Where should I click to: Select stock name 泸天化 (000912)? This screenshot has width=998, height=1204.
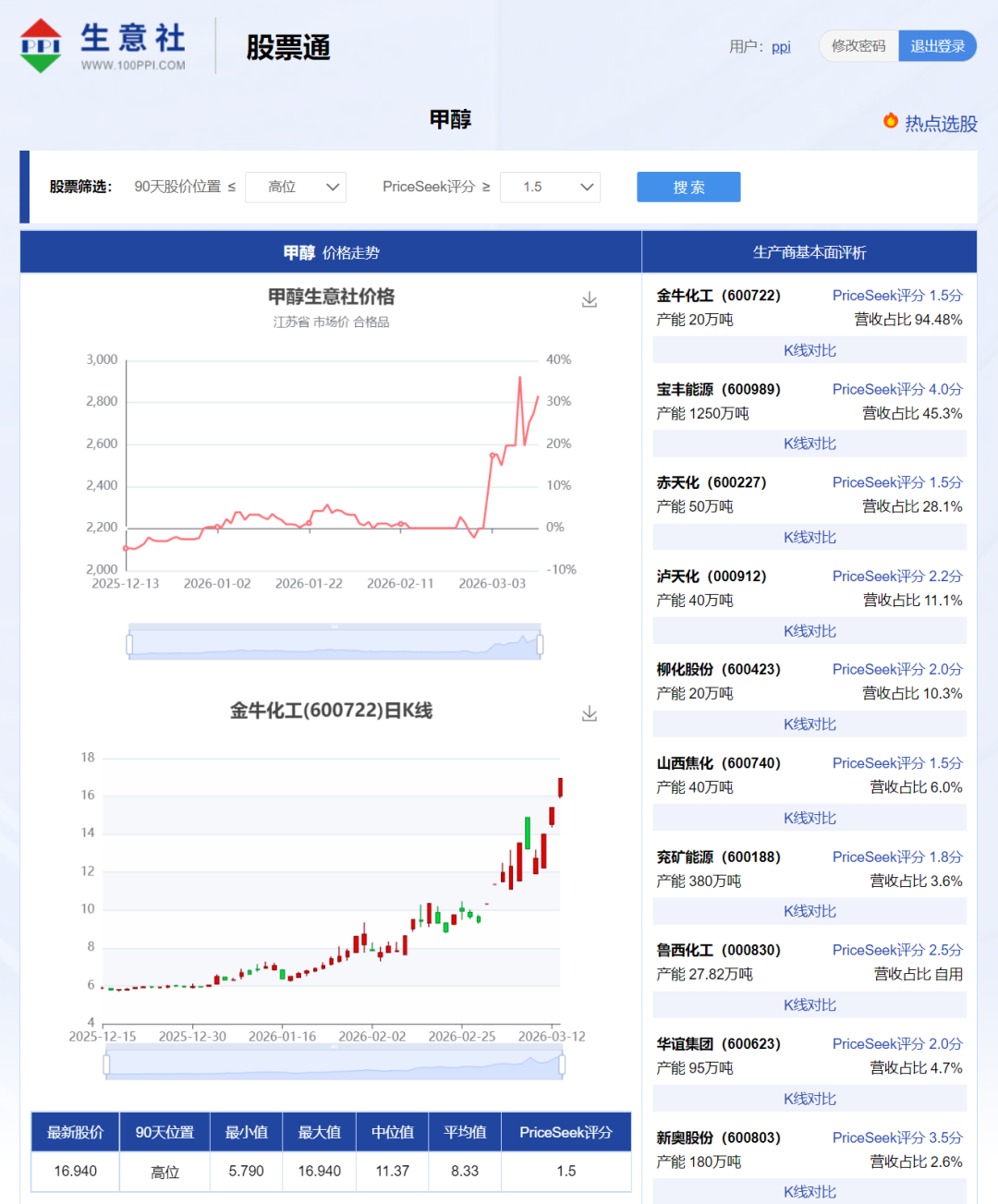tap(712, 576)
